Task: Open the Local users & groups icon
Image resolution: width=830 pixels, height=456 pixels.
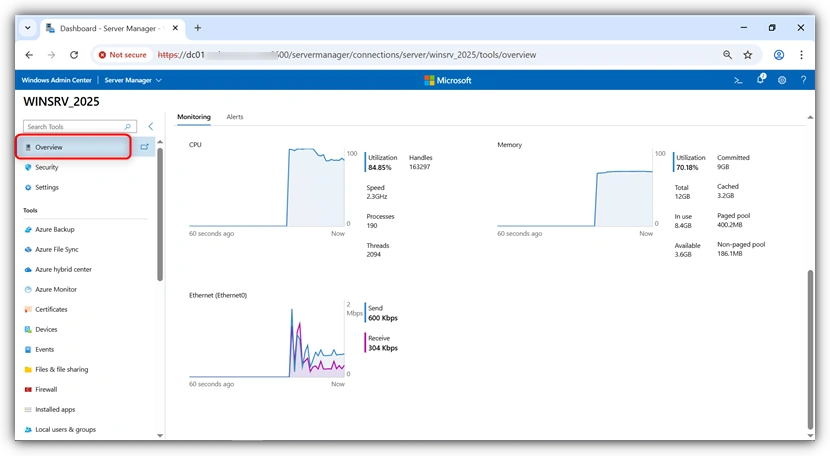Action: (x=28, y=430)
